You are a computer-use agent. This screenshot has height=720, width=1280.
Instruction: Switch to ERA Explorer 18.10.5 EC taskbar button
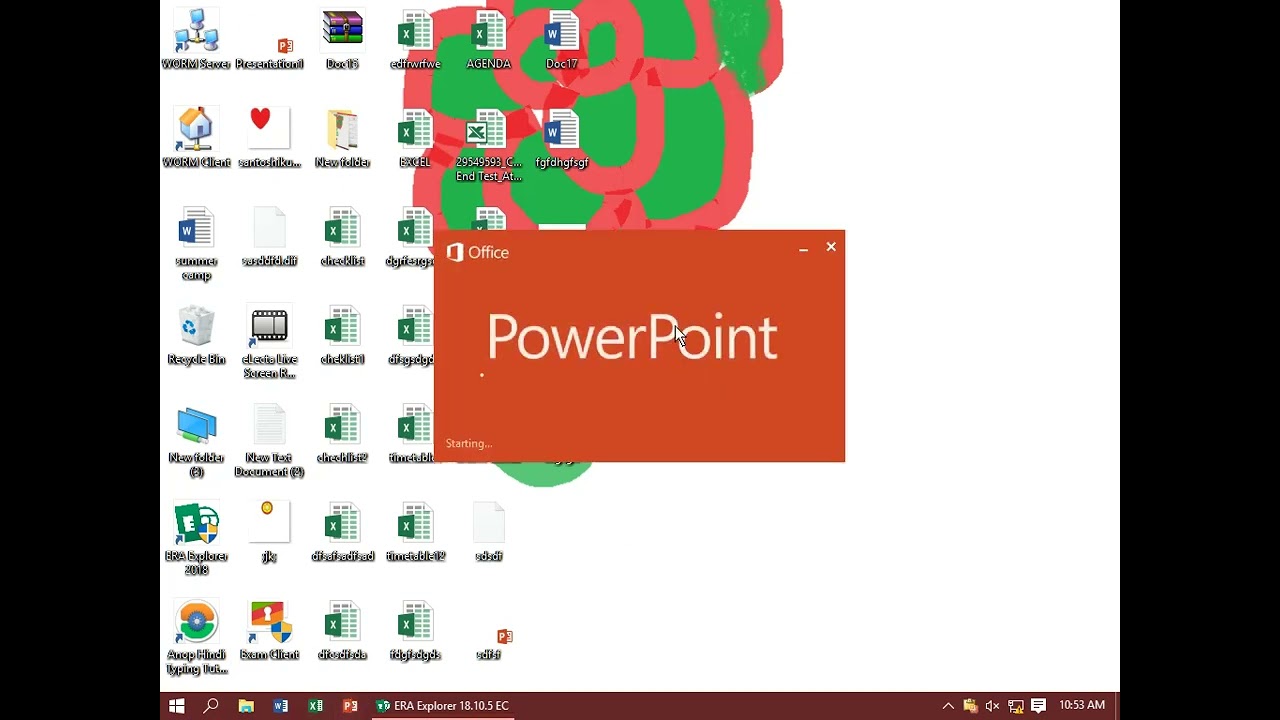442,706
